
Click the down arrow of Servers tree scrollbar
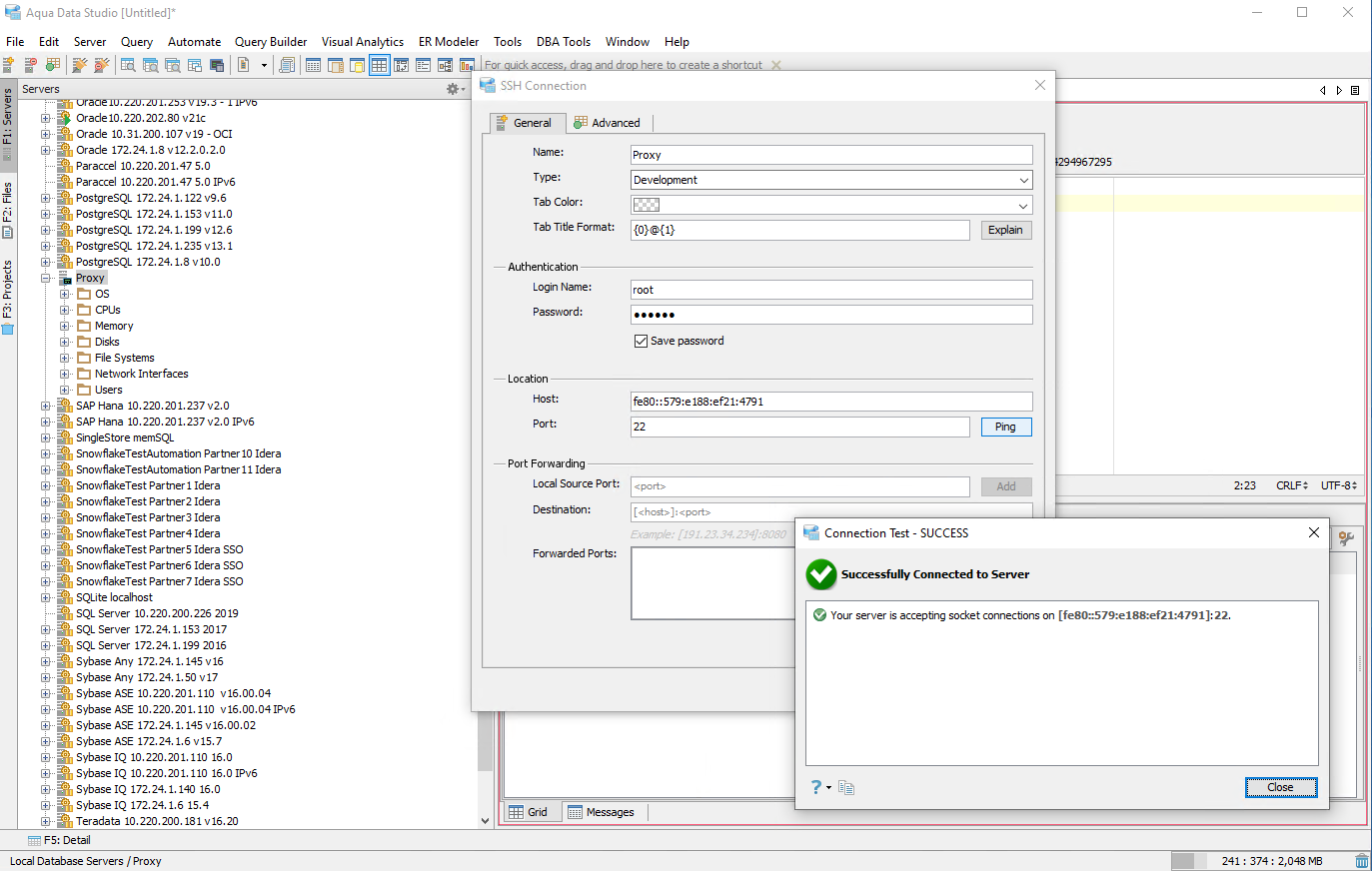[x=486, y=821]
